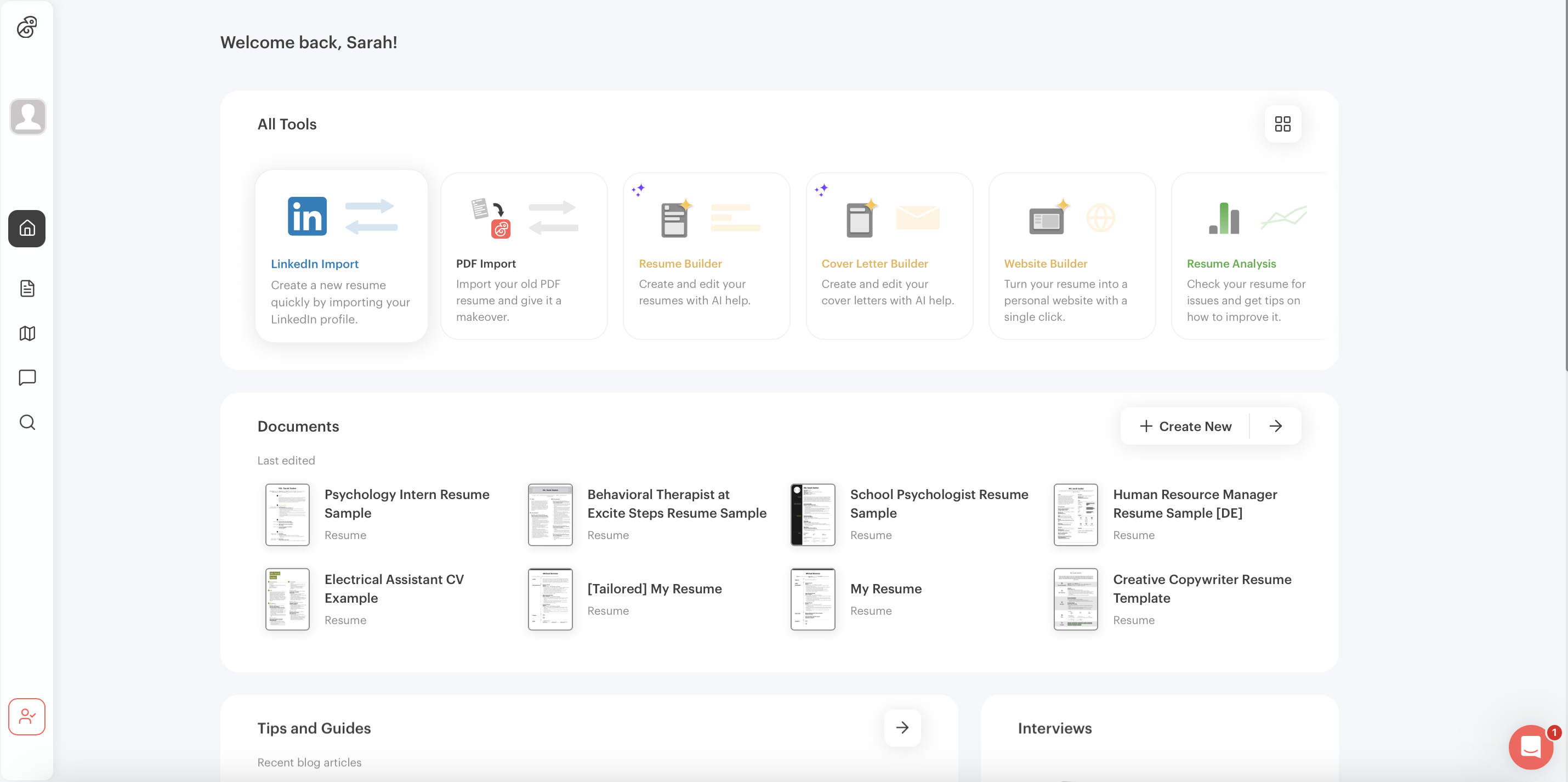
Task: Open the Creative Copywriter Resume Template thumbnail
Action: (1075, 599)
